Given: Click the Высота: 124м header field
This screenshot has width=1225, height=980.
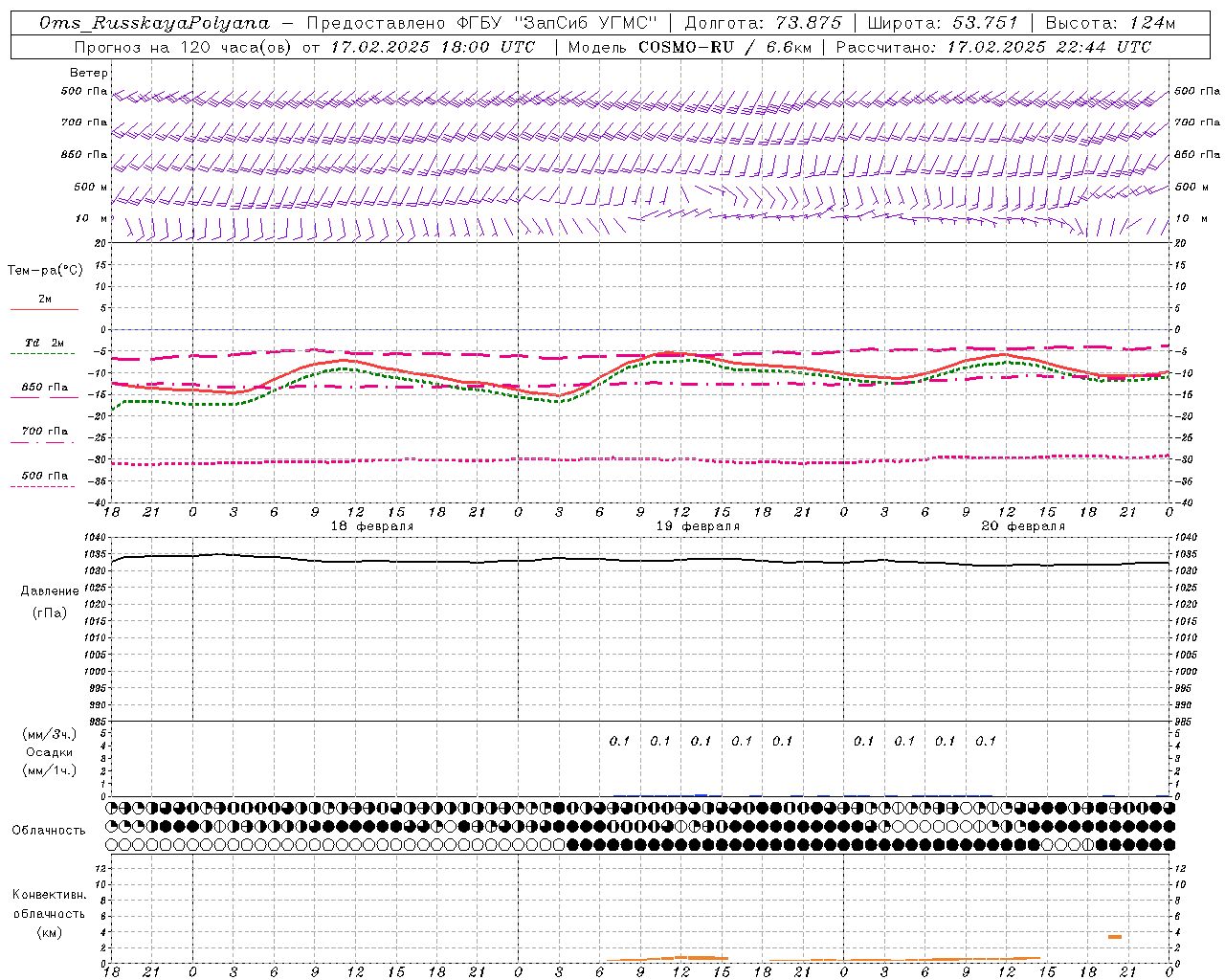Looking at the screenshot, I should [x=1110, y=23].
